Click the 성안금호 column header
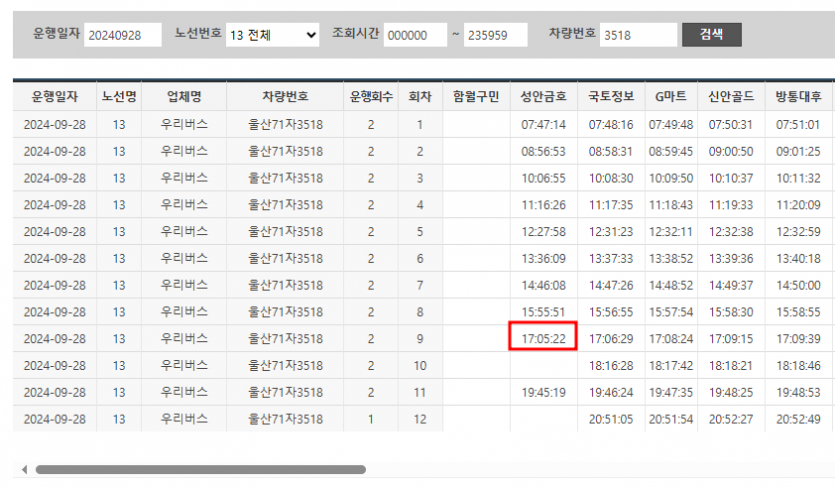The width and height of the screenshot is (835, 487). (543, 97)
